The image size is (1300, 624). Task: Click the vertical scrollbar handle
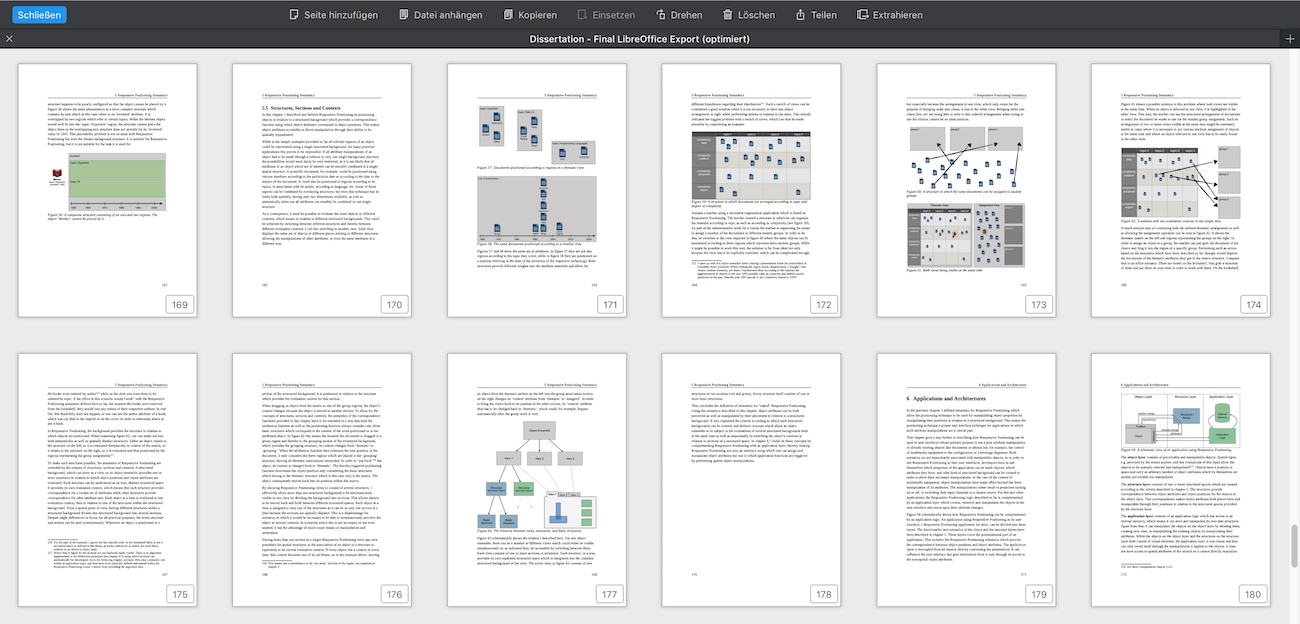[1294, 547]
